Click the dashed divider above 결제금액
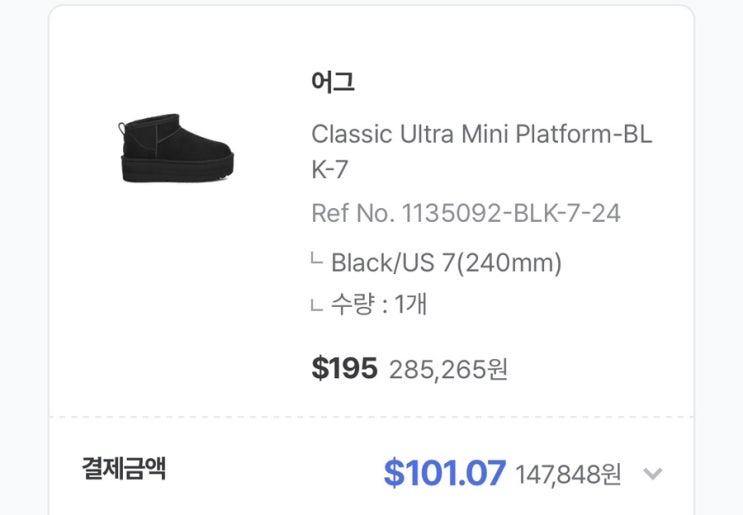743x515 pixels. [x=371, y=418]
